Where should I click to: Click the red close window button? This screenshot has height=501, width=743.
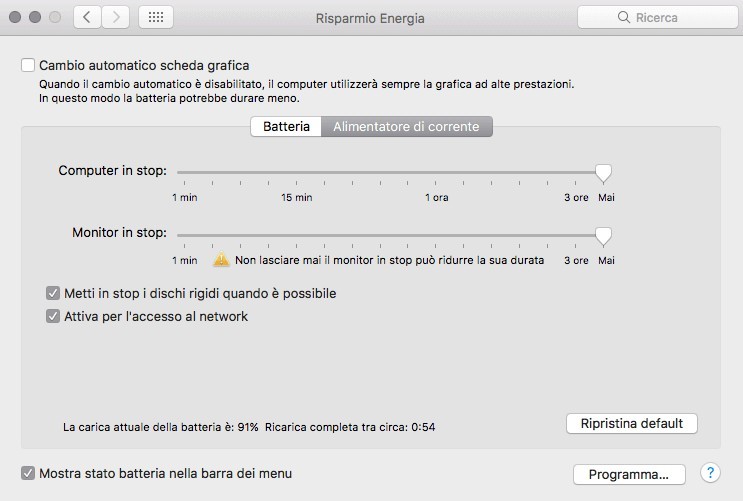[x=15, y=18]
